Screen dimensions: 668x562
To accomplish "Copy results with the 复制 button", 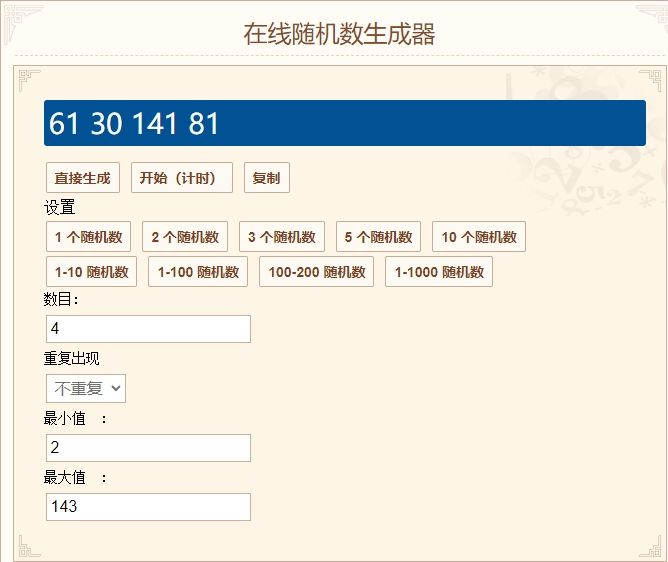I will click(267, 178).
